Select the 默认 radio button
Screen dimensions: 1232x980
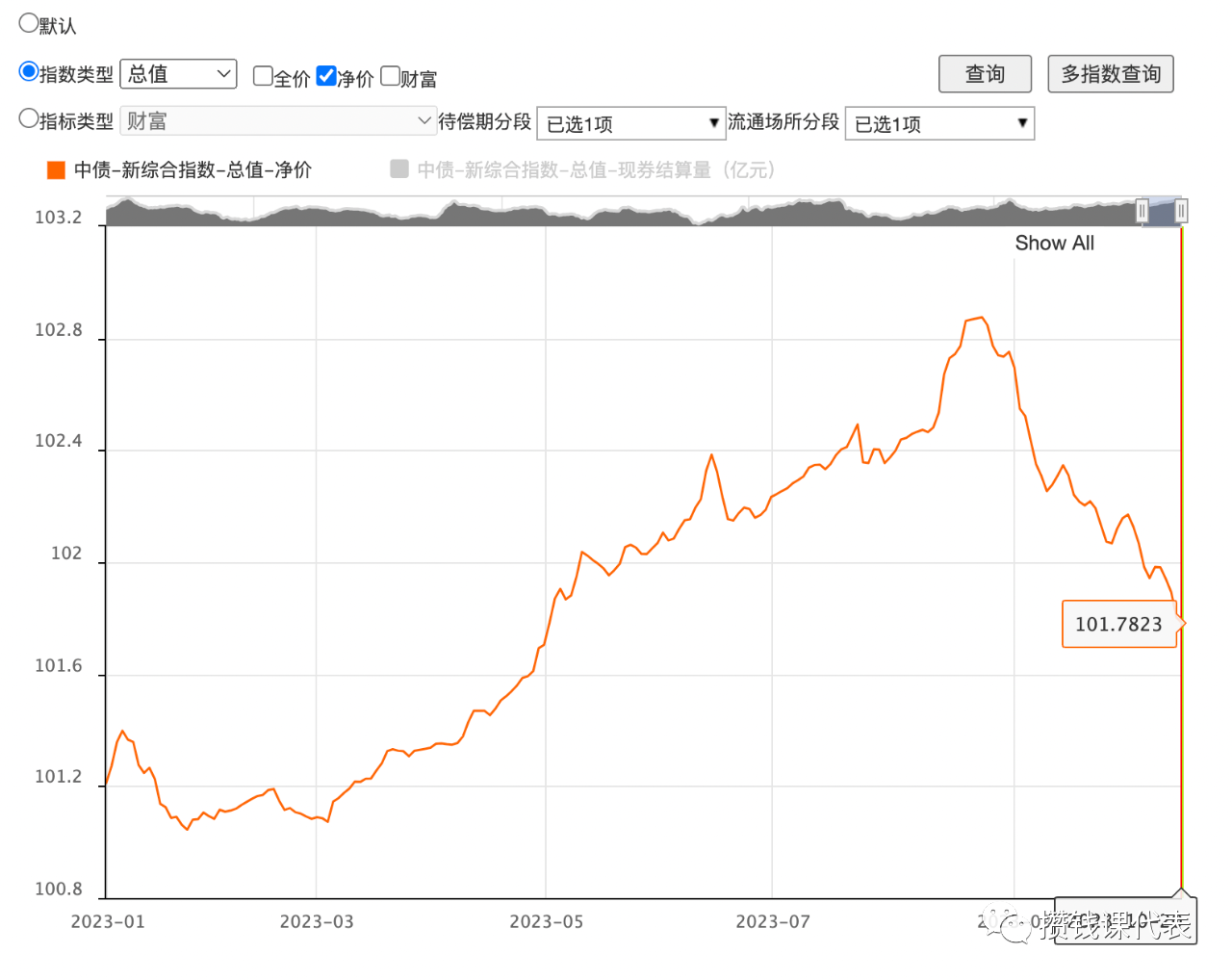point(29,23)
